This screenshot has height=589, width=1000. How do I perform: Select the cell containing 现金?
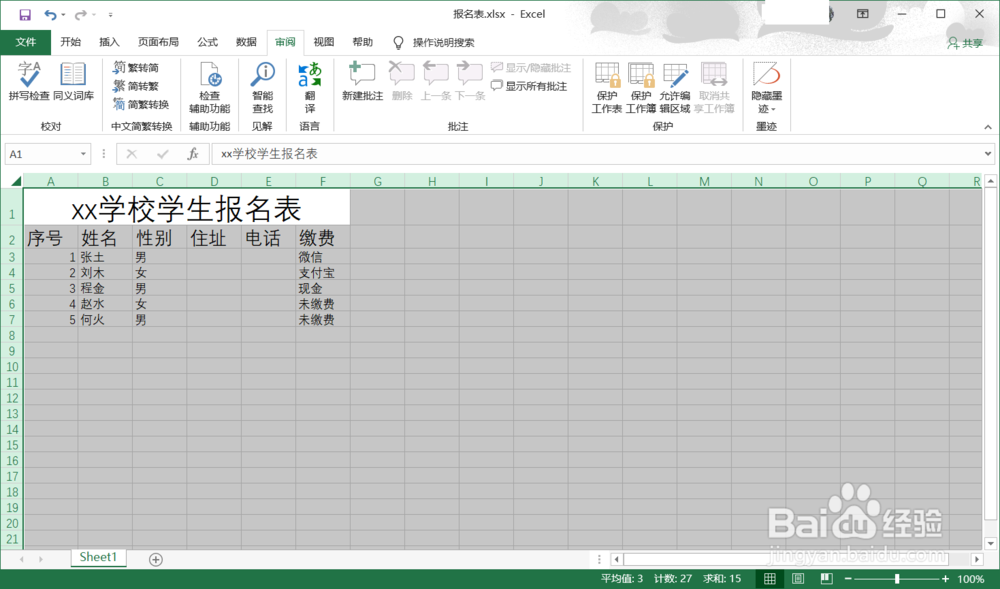tap(323, 288)
